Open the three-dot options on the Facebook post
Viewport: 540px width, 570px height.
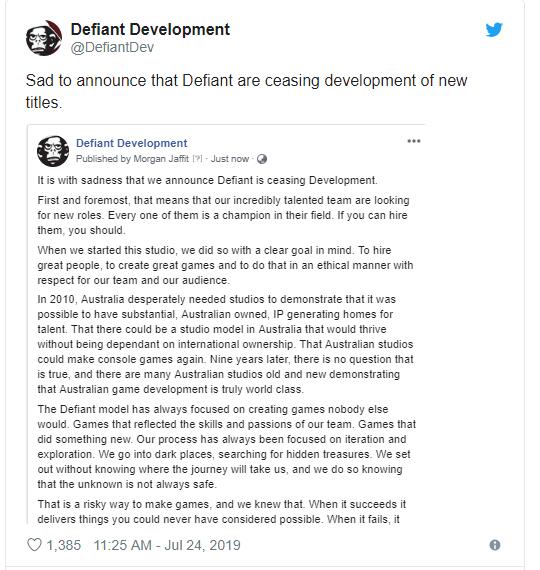(414, 141)
